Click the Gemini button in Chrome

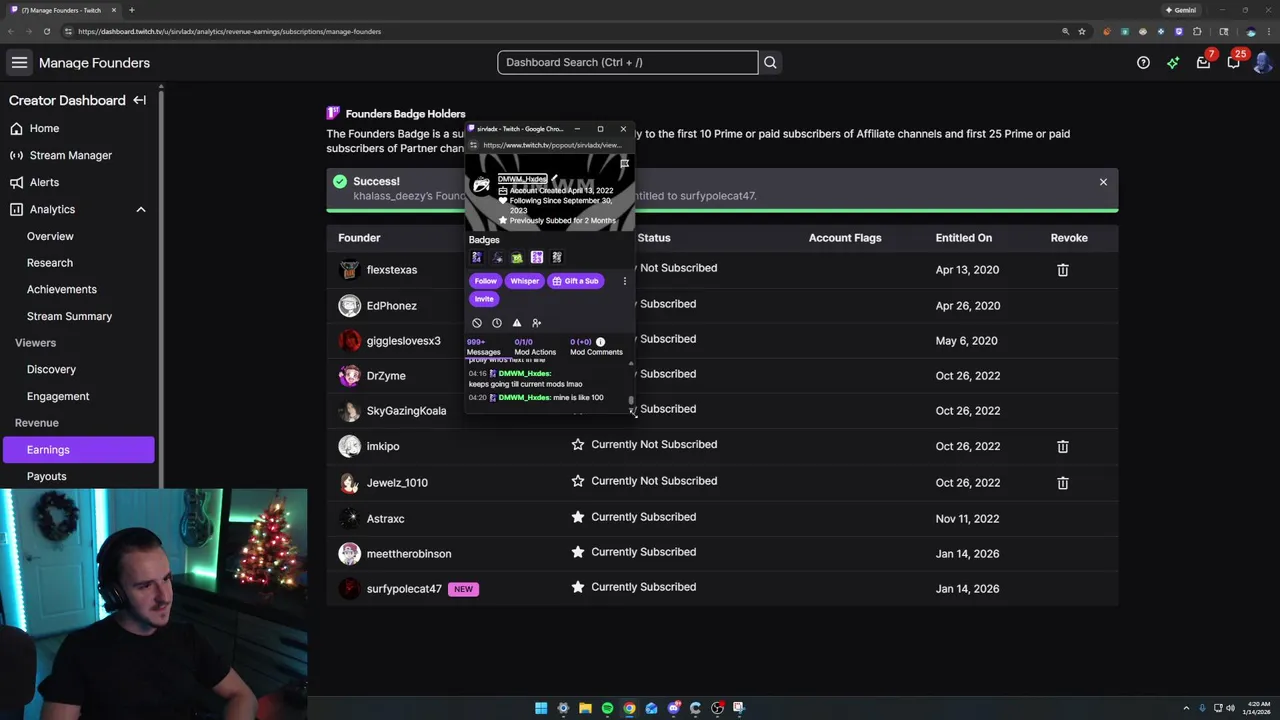tap(1181, 10)
